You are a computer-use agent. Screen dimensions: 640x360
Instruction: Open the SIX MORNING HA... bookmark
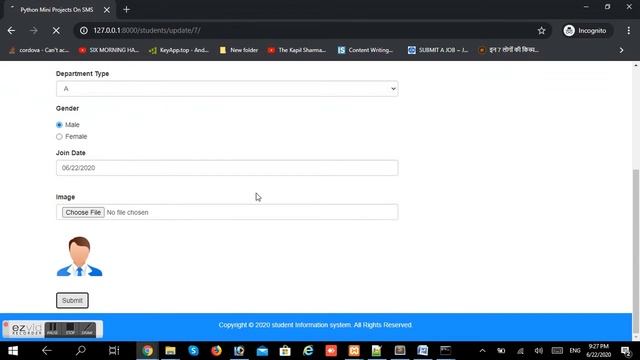tap(109, 50)
